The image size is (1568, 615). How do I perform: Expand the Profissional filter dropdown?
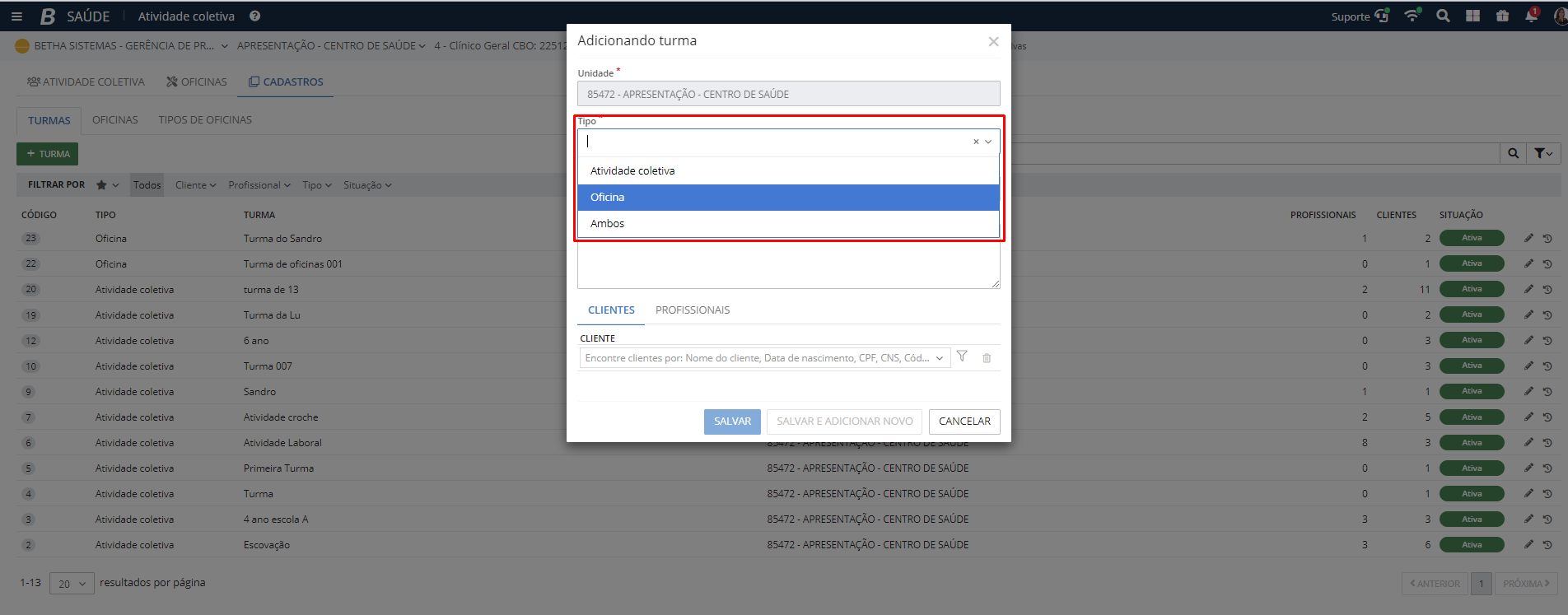259,185
